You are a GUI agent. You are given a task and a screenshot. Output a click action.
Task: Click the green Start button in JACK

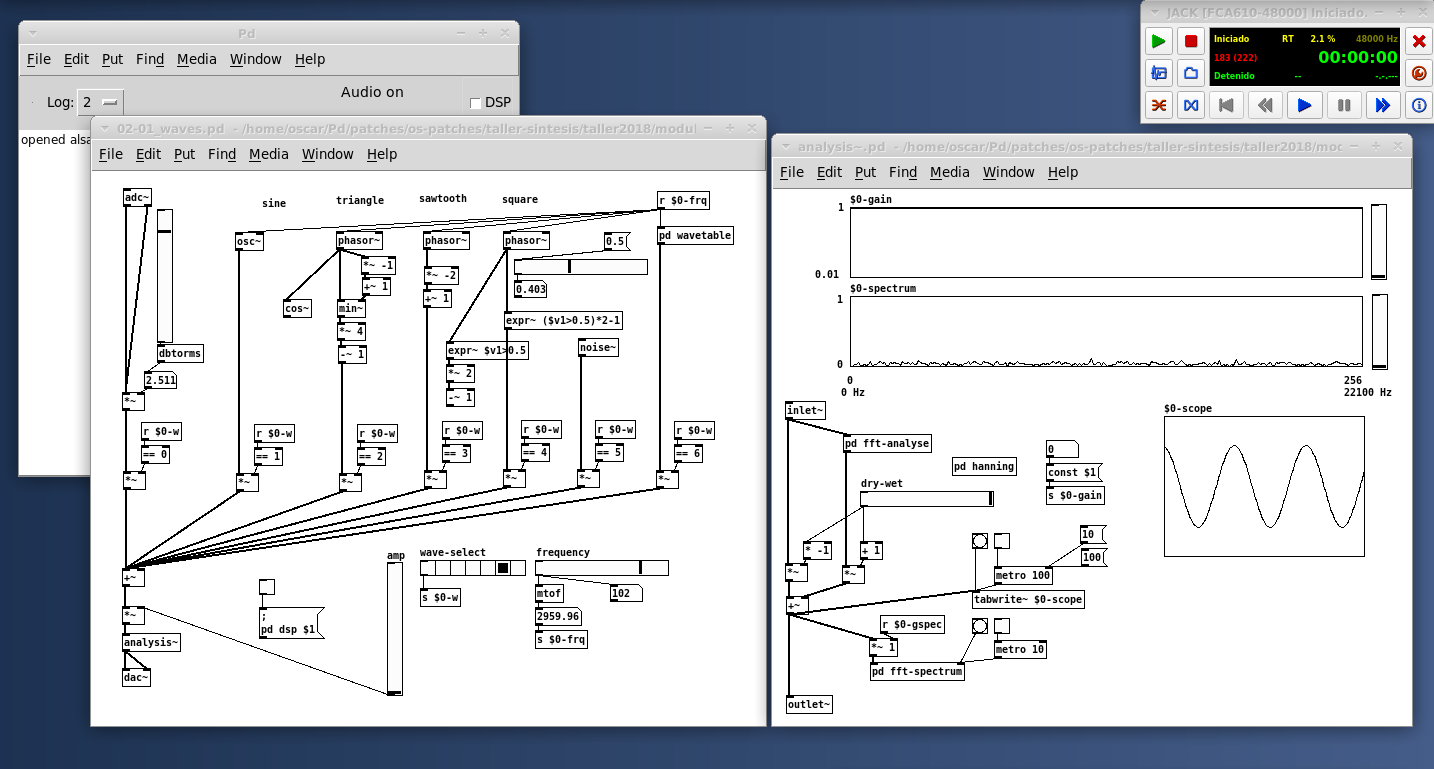click(1158, 42)
